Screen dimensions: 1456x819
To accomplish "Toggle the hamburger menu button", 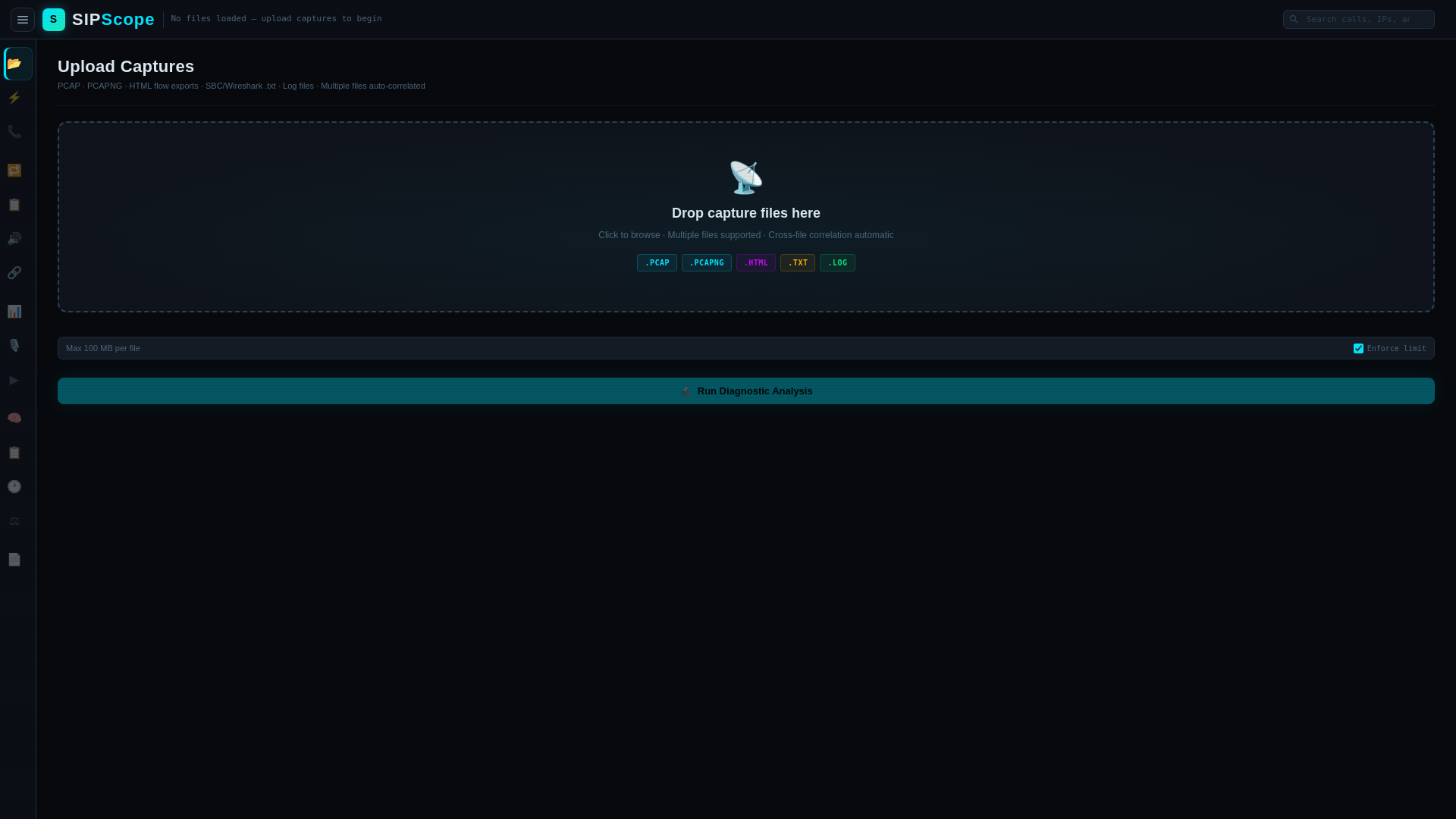I will tap(23, 20).
